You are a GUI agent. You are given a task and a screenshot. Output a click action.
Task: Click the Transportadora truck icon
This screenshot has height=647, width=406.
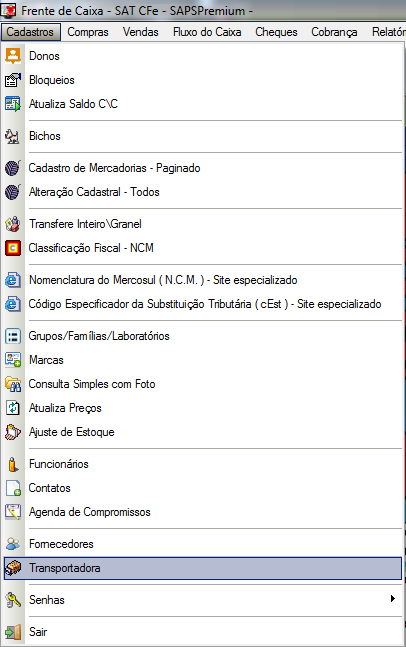click(x=13, y=568)
